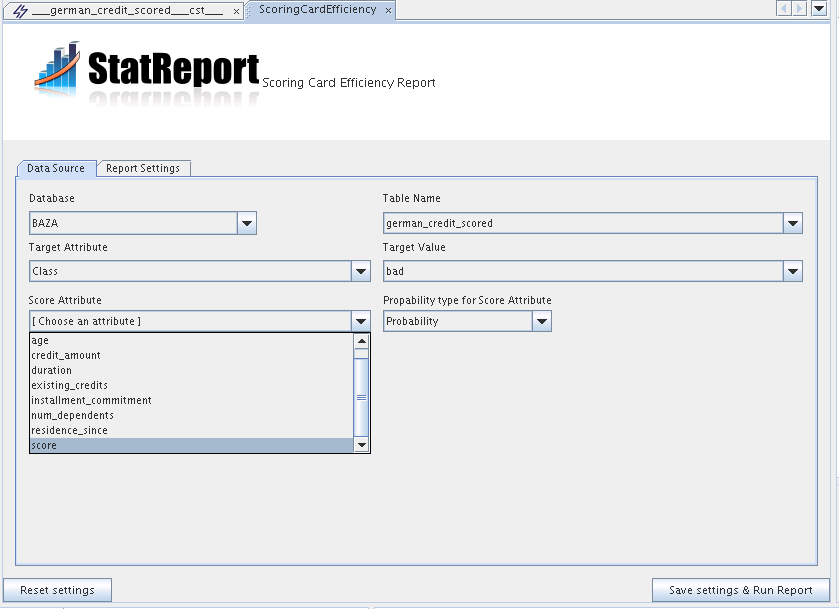Click the BAZA database field
The width and height of the screenshot is (839, 609).
click(x=133, y=223)
